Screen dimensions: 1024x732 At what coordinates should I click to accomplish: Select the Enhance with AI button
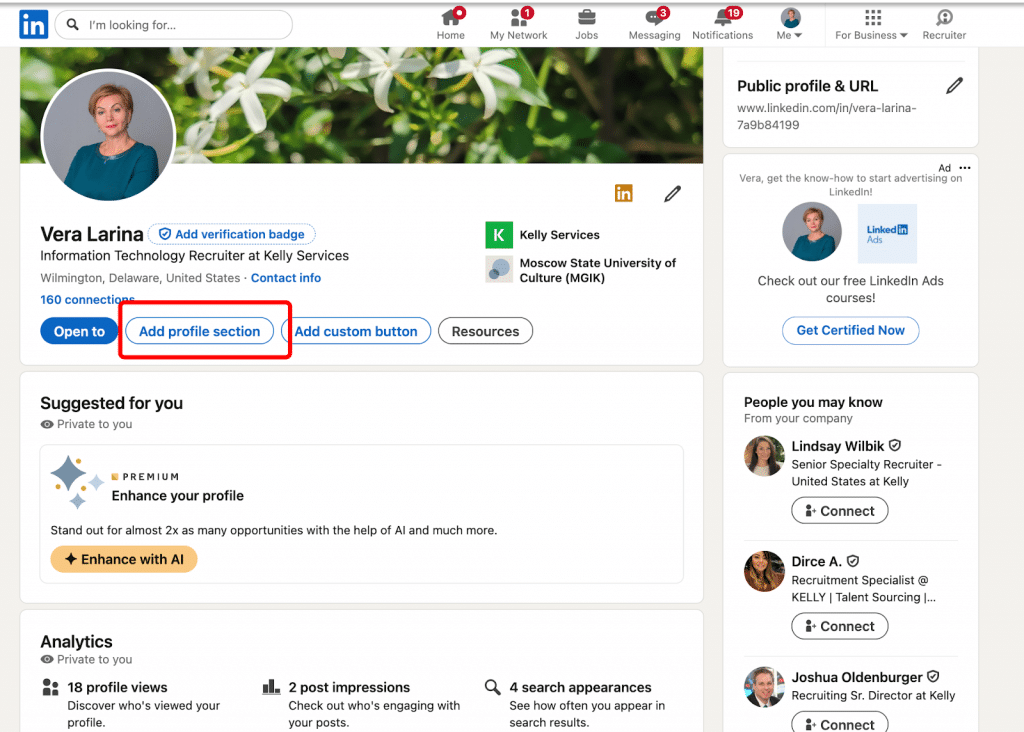(x=123, y=559)
